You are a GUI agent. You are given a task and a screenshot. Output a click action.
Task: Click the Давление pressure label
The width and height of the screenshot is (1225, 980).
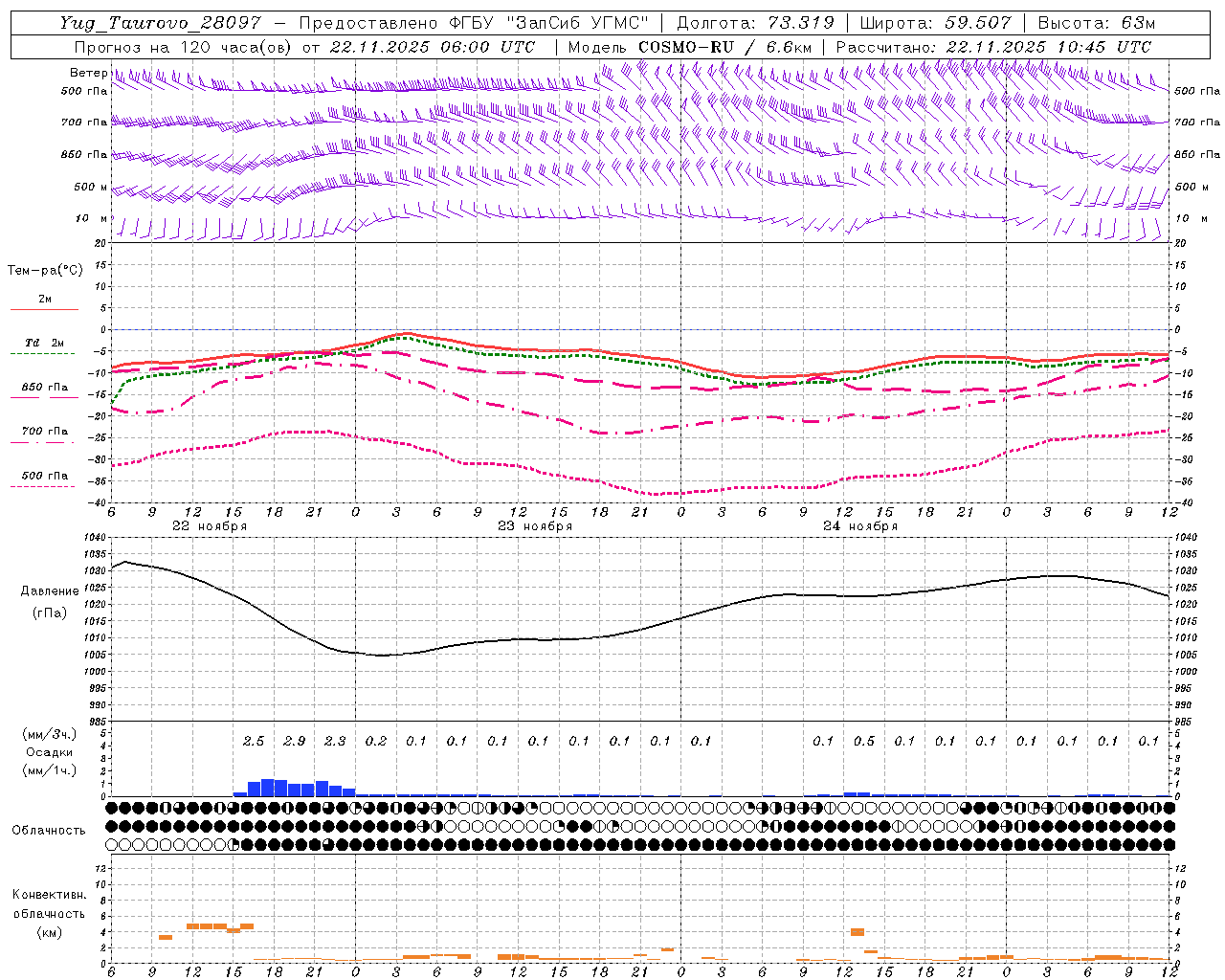pyautogui.click(x=50, y=591)
